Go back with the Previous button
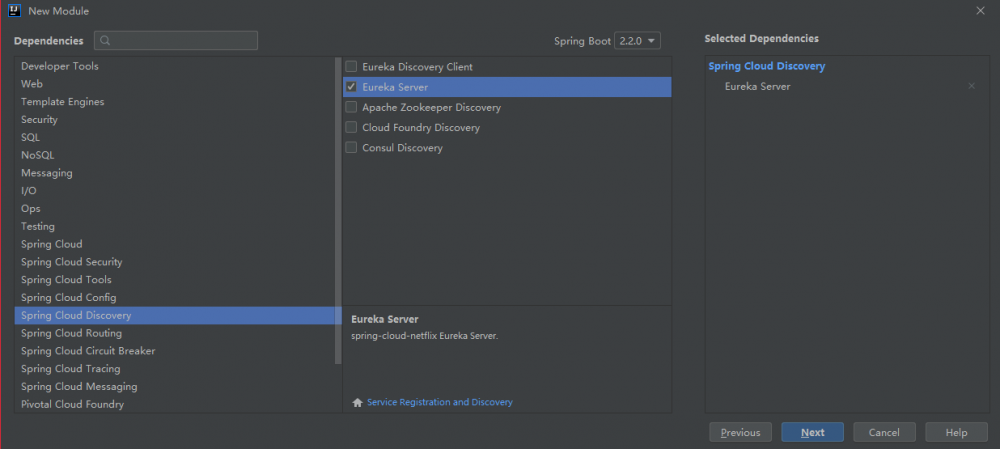Viewport: 1000px width, 449px height. (x=740, y=432)
